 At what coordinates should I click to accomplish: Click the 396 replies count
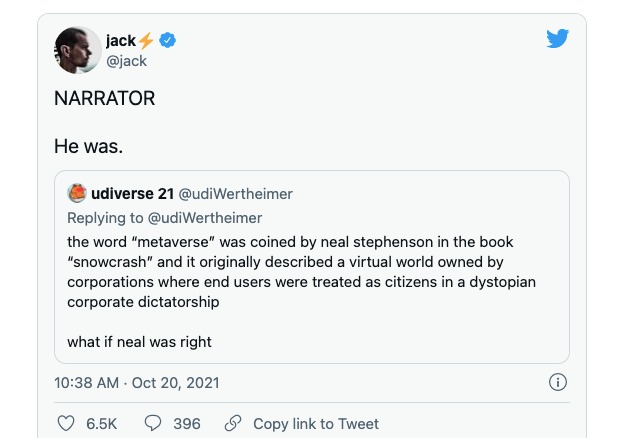[x=187, y=424]
